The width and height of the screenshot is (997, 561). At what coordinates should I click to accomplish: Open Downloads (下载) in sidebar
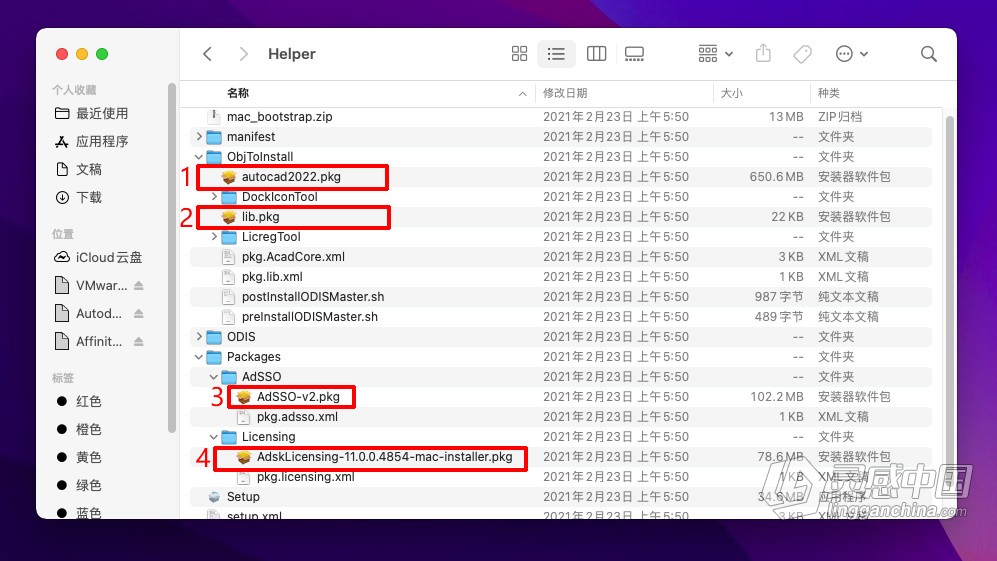79,197
